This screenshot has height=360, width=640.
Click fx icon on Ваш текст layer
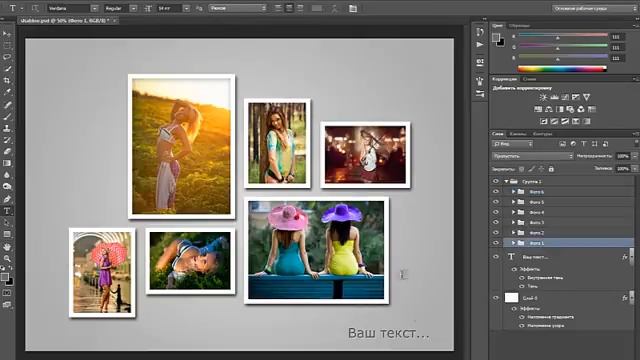[x=624, y=257]
